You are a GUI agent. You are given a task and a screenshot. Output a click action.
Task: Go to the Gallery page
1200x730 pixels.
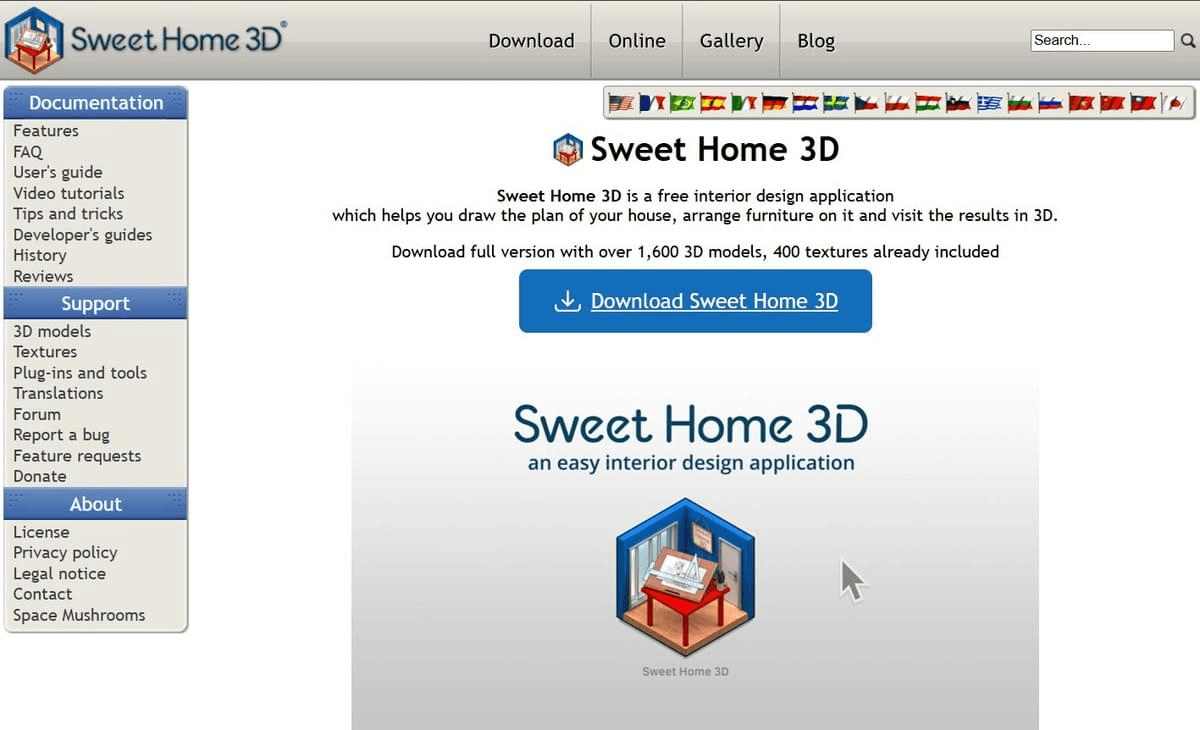(x=731, y=41)
